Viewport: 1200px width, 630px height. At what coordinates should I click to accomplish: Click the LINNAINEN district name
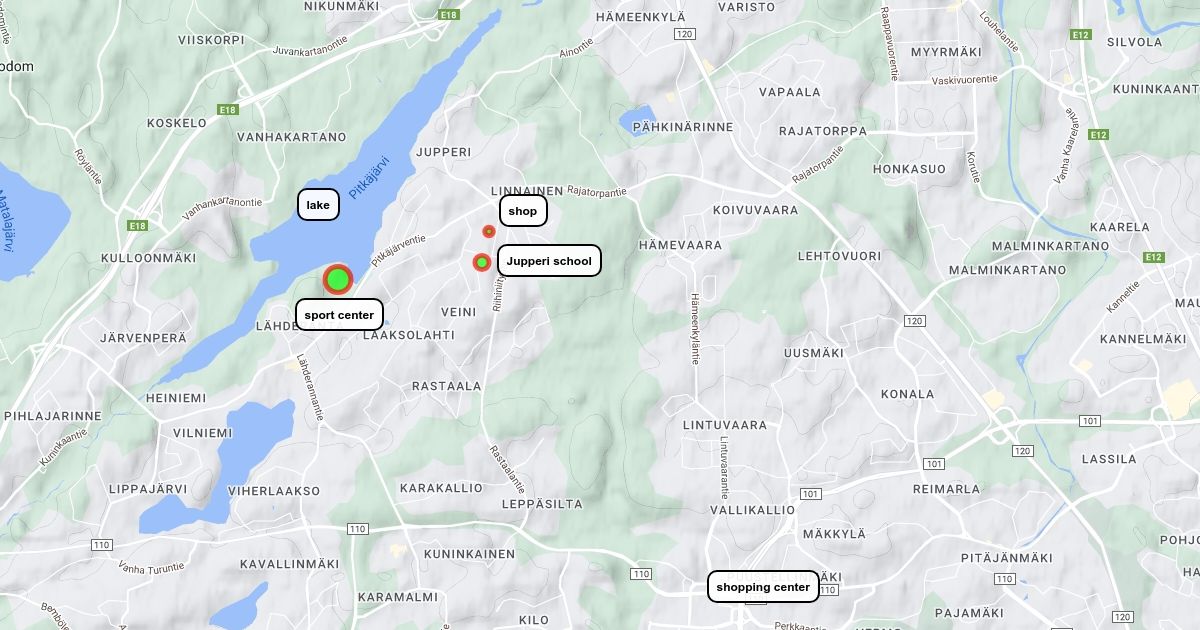click(527, 191)
